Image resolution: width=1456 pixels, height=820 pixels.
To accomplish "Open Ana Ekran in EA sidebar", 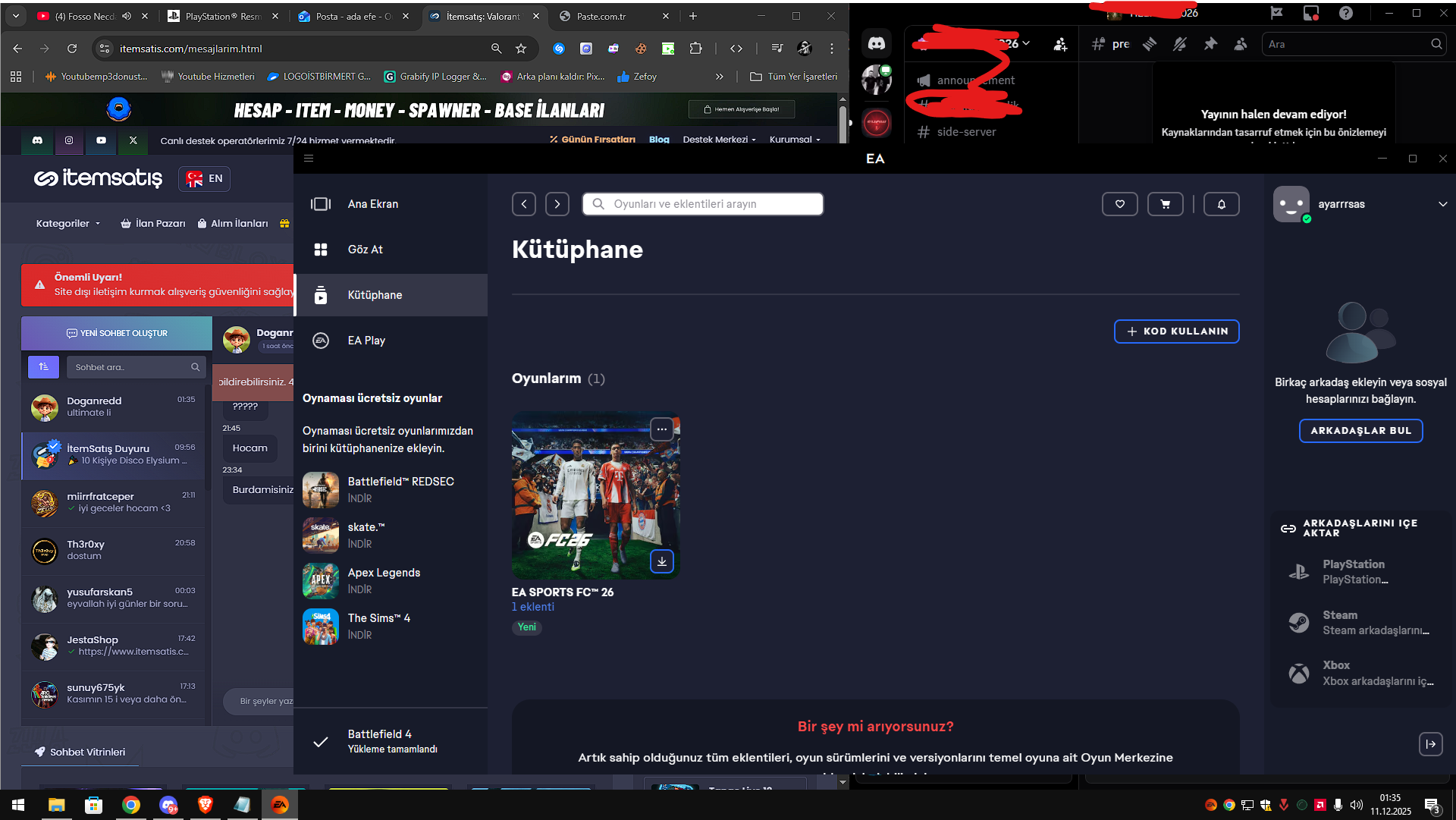I will tap(391, 204).
